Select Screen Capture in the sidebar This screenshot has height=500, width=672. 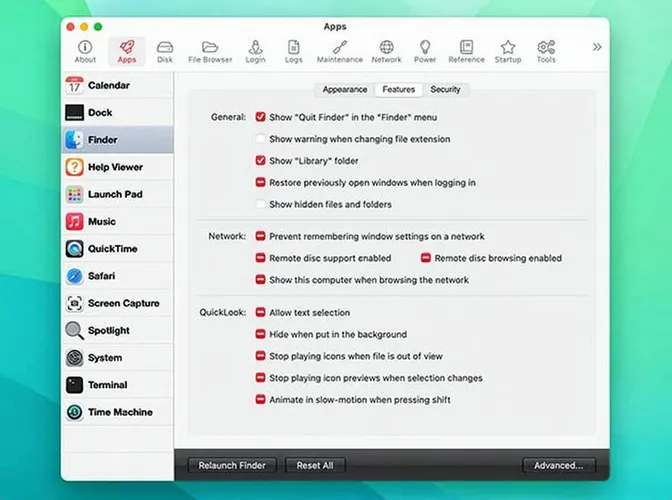118,303
